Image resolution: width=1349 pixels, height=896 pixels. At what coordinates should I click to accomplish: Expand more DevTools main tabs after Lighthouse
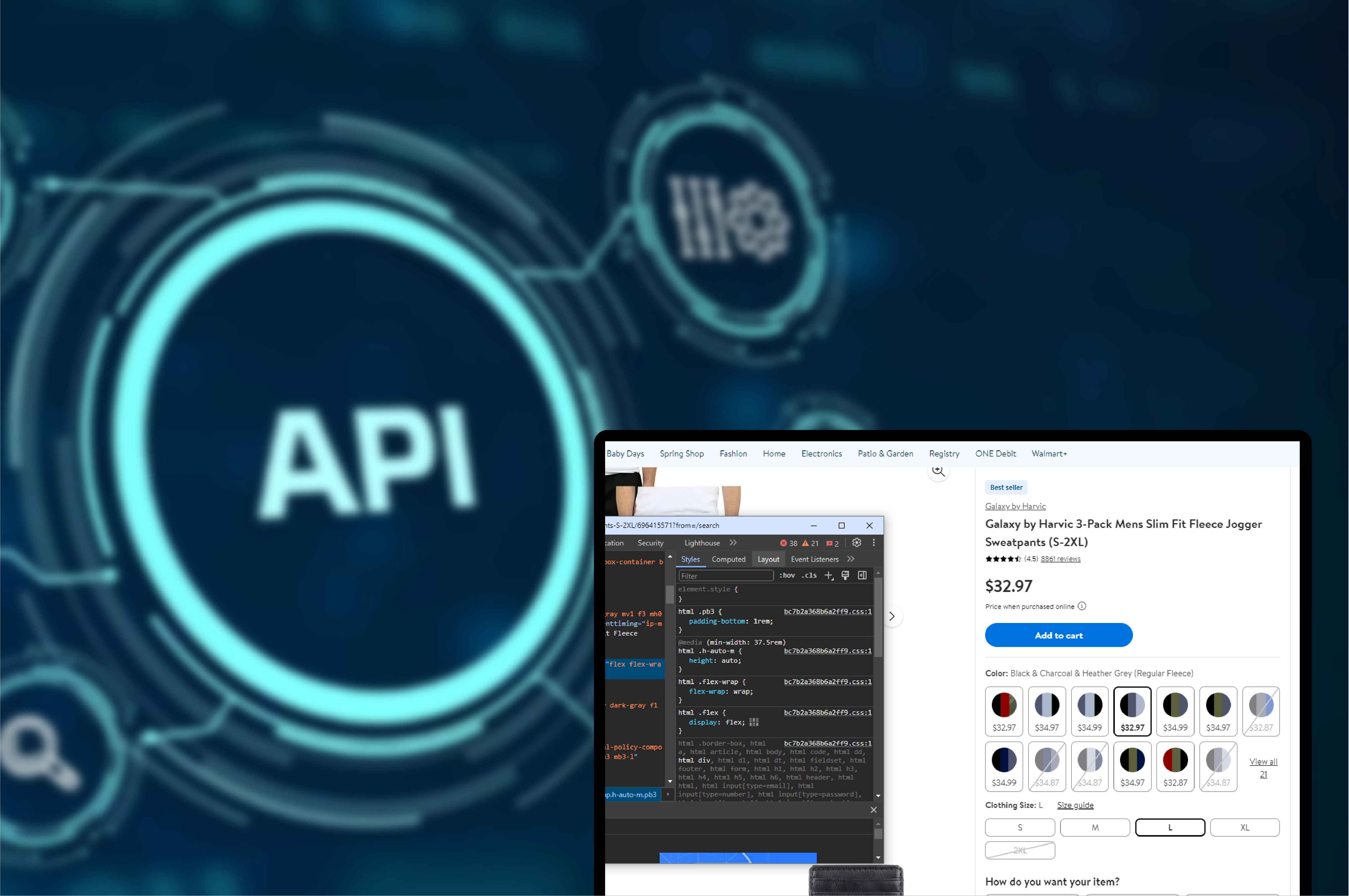(733, 542)
